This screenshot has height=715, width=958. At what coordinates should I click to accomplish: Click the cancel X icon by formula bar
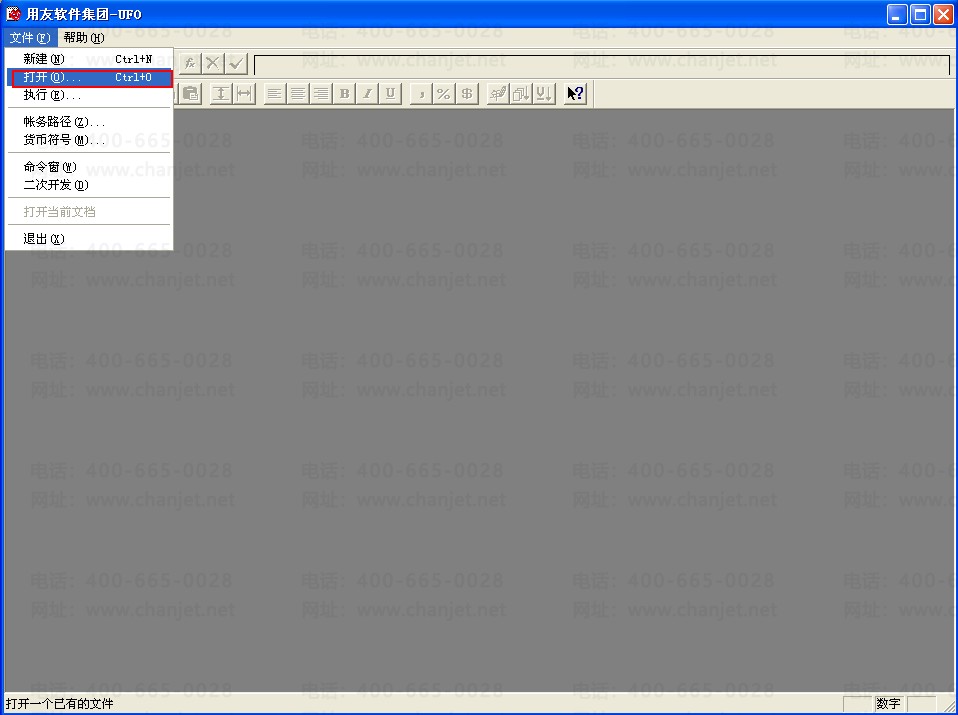tap(213, 63)
